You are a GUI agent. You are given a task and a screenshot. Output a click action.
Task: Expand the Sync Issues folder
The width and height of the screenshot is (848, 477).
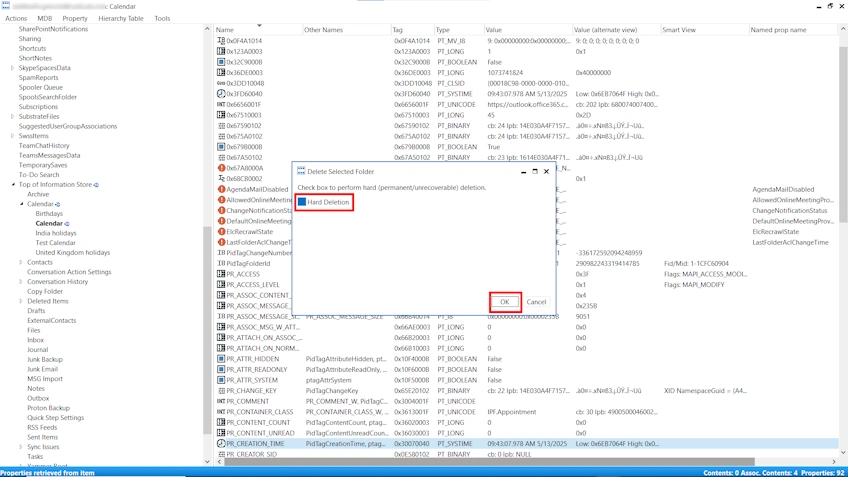point(21,447)
